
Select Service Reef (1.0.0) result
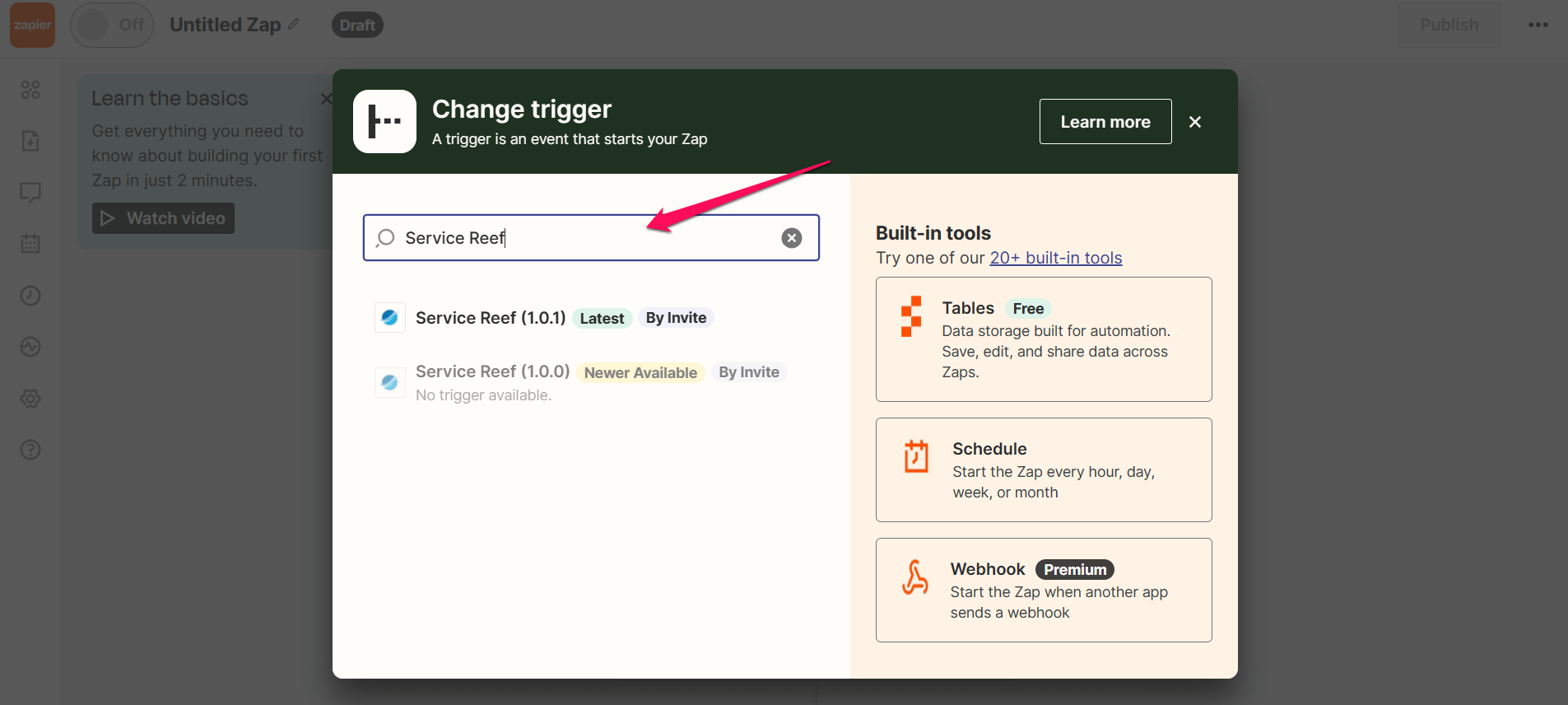point(591,383)
